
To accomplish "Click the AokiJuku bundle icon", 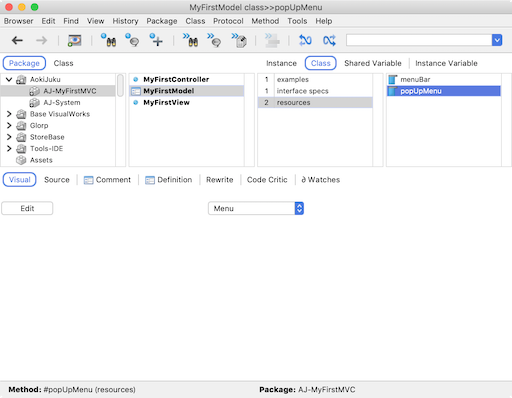I will tap(21, 80).
